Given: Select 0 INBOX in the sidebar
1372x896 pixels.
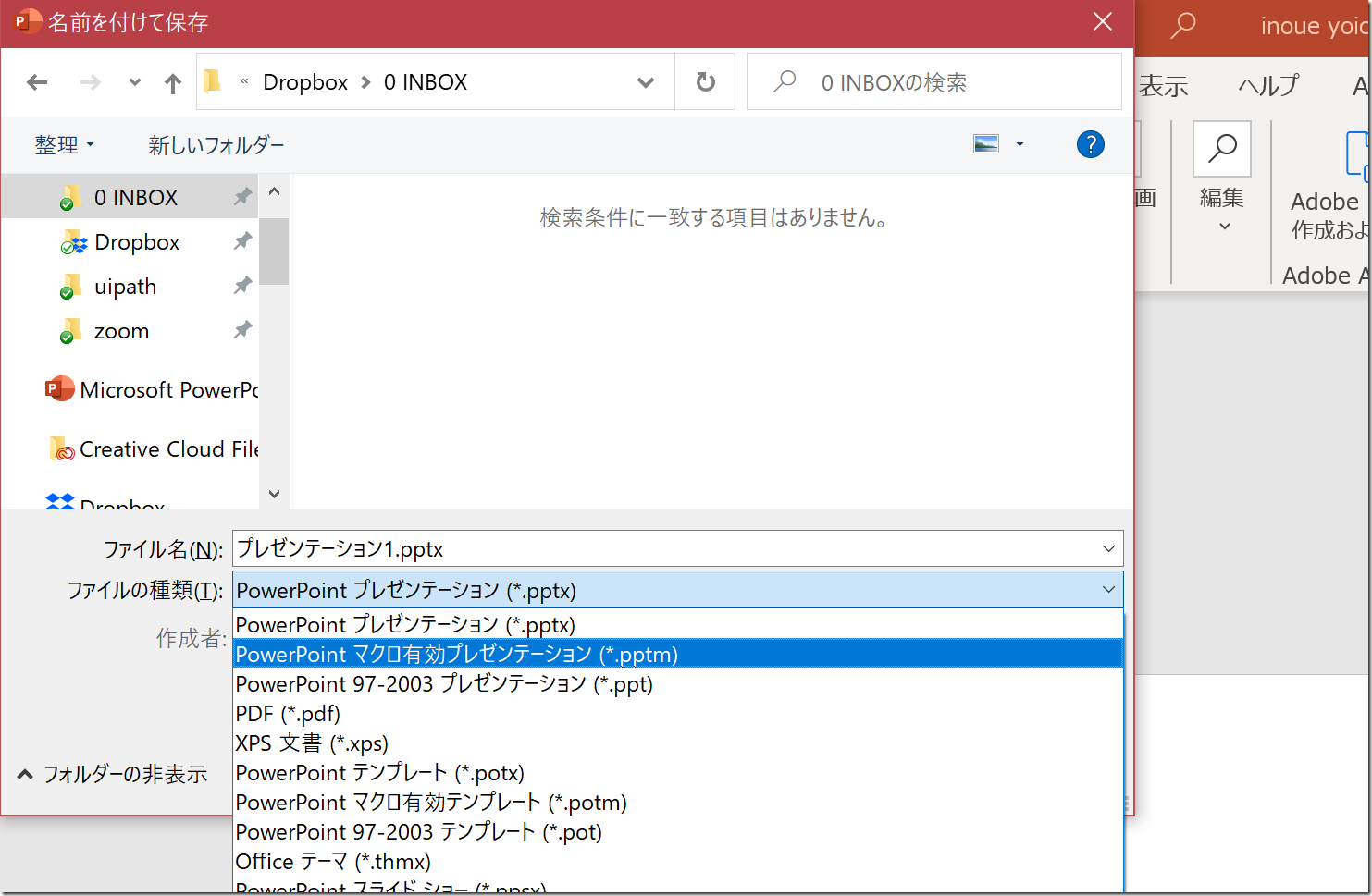Looking at the screenshot, I should [130, 197].
